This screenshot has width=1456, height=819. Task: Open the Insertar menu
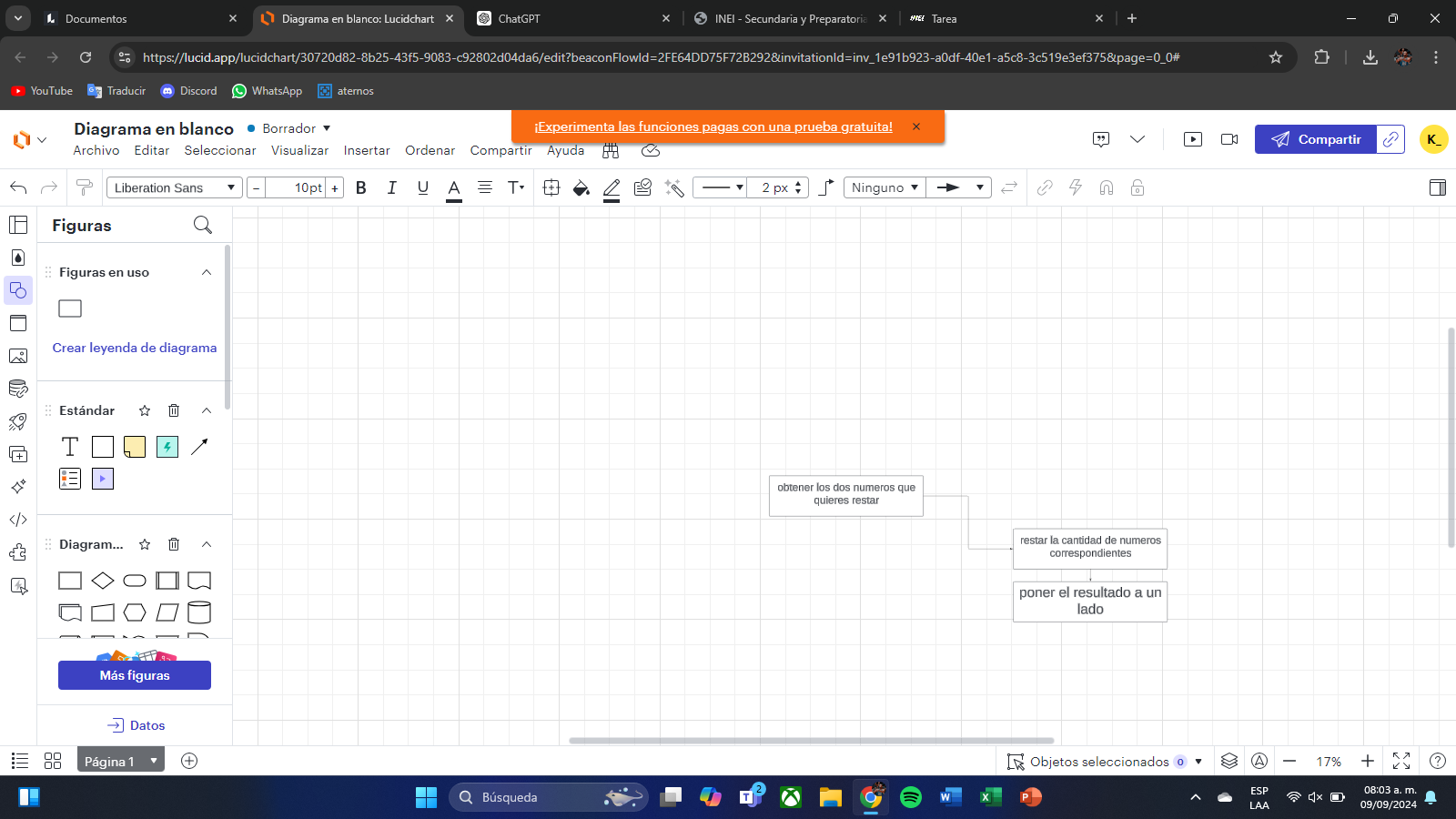point(367,150)
